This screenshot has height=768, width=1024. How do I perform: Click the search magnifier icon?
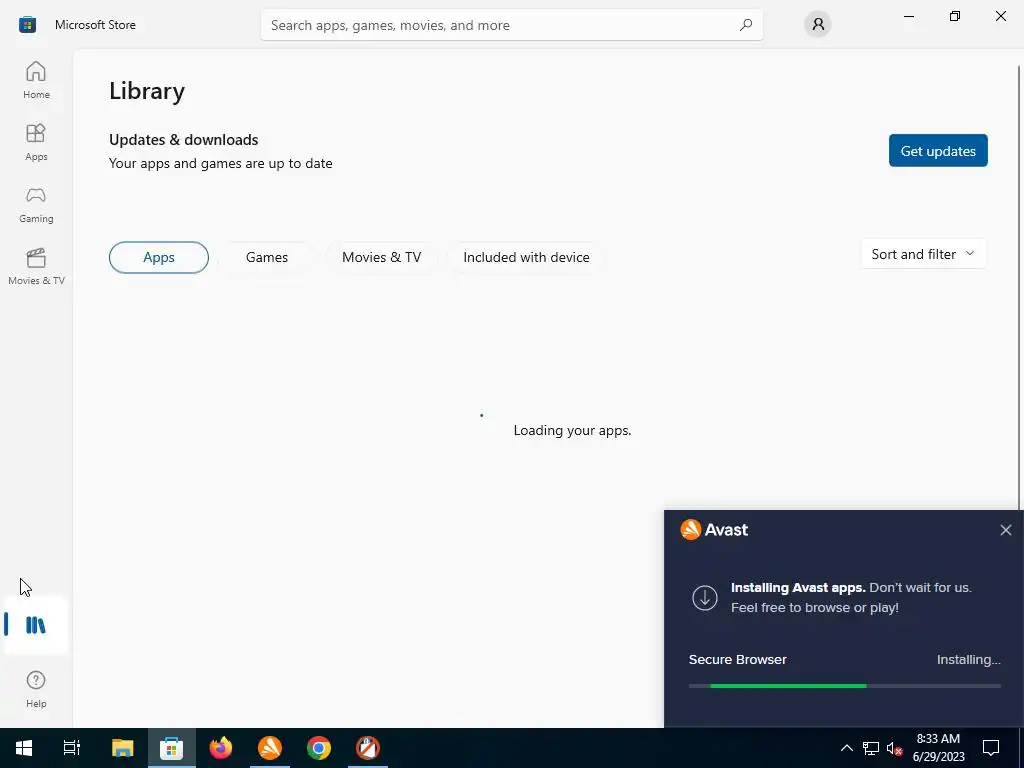(x=746, y=25)
